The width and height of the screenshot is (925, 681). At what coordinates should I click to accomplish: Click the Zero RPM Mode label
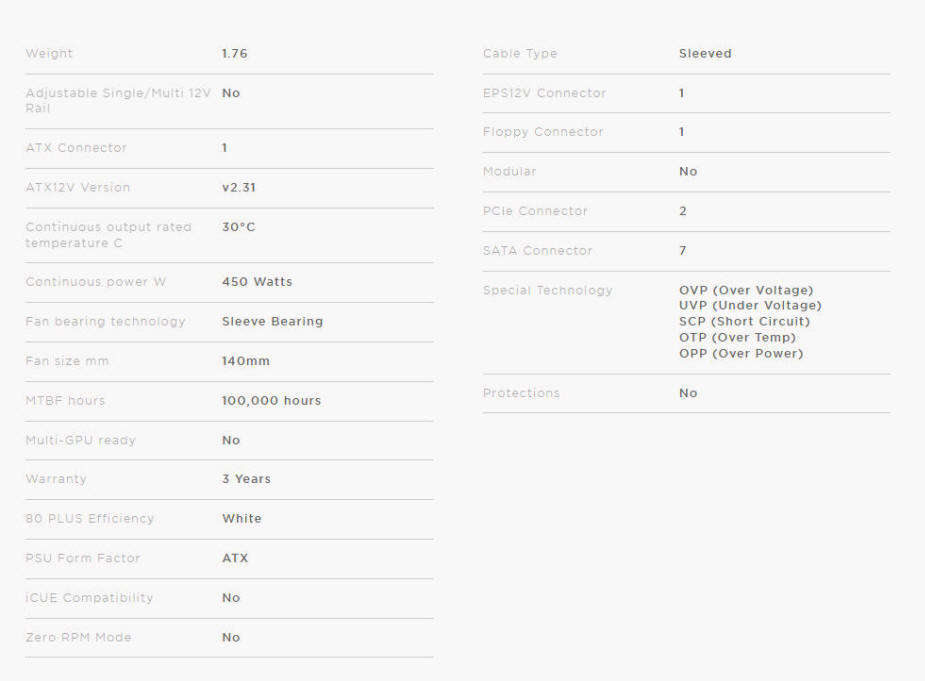[78, 637]
